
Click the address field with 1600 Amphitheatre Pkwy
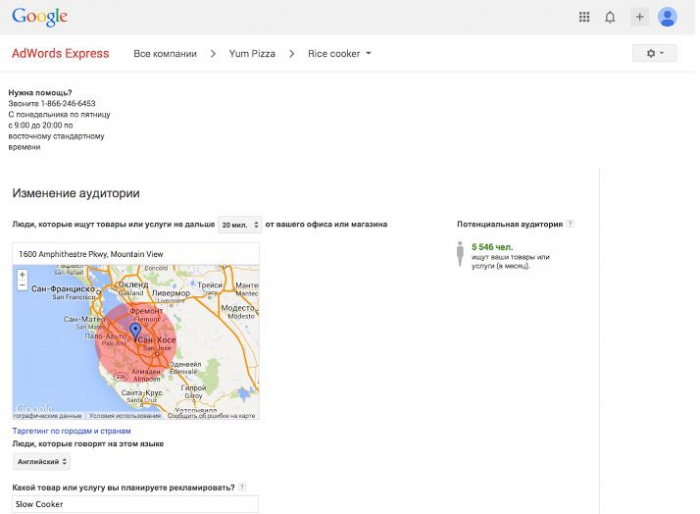pos(135,254)
